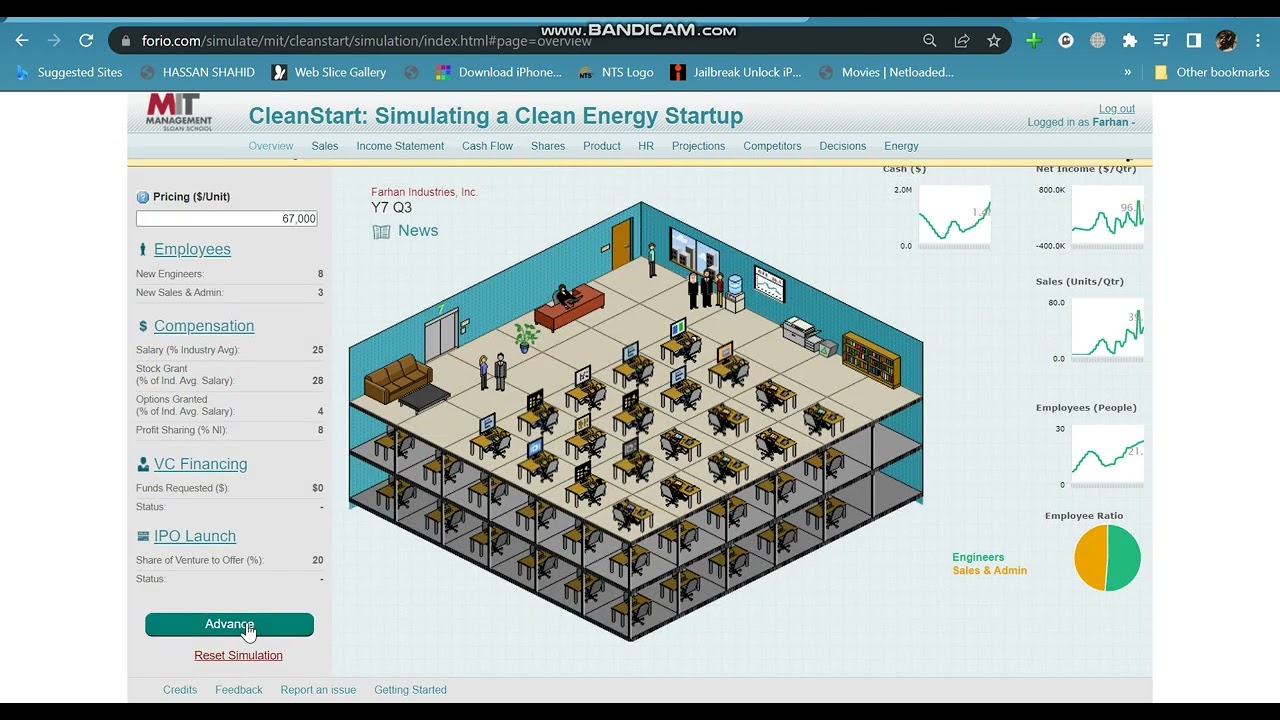Open the IPO Launch link
This screenshot has height=720, width=1280.
tap(195, 536)
